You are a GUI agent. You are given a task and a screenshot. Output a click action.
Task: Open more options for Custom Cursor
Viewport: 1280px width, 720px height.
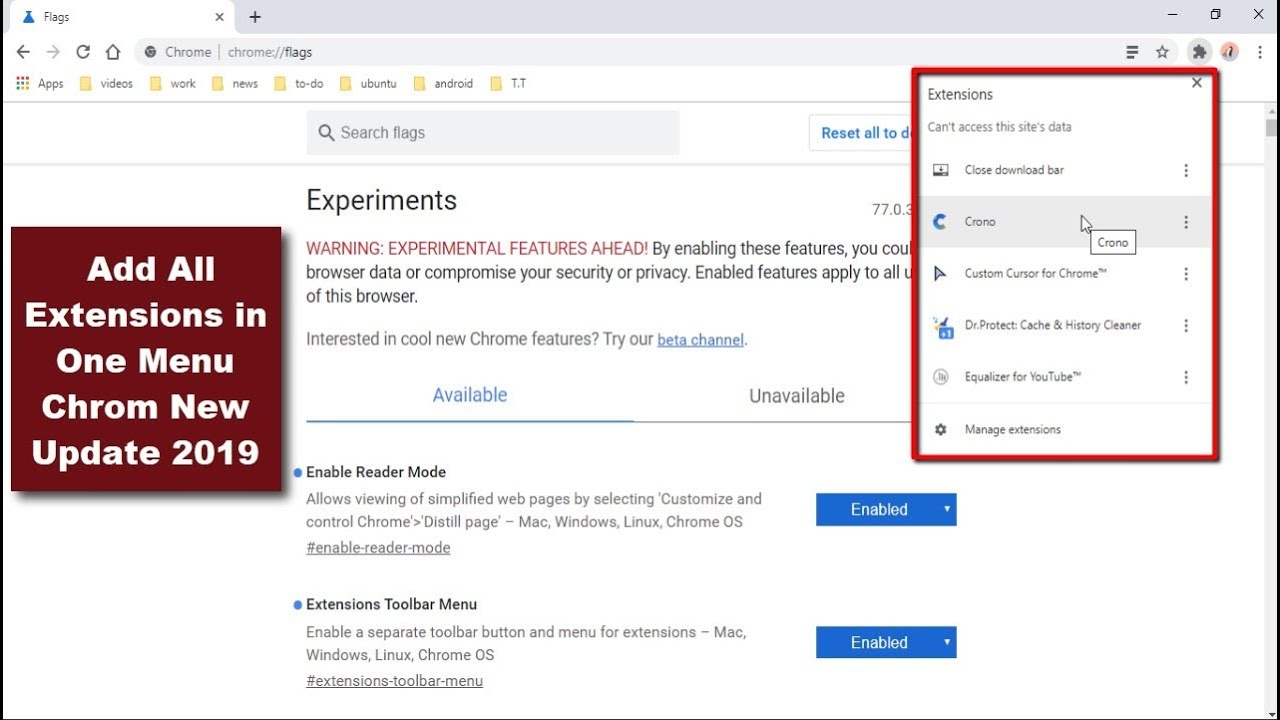(x=1186, y=274)
